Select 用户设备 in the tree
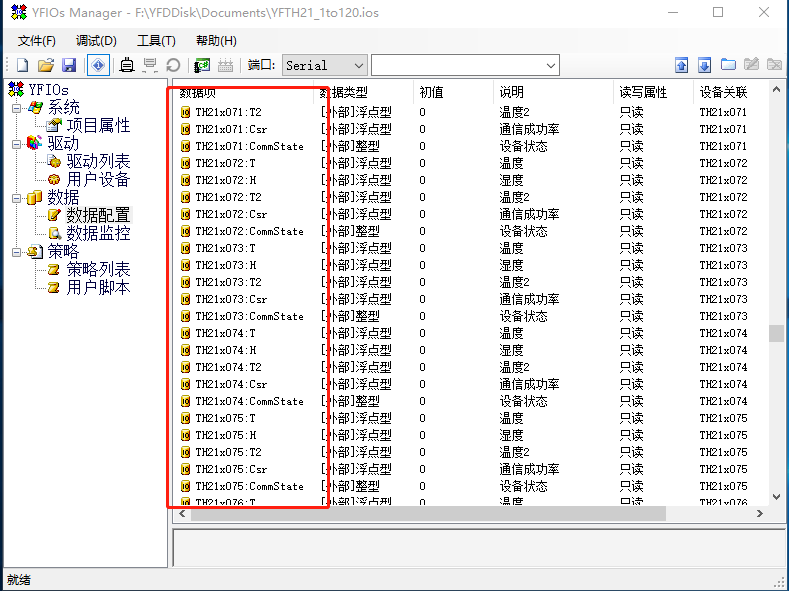The width and height of the screenshot is (789, 591). pyautogui.click(x=98, y=180)
